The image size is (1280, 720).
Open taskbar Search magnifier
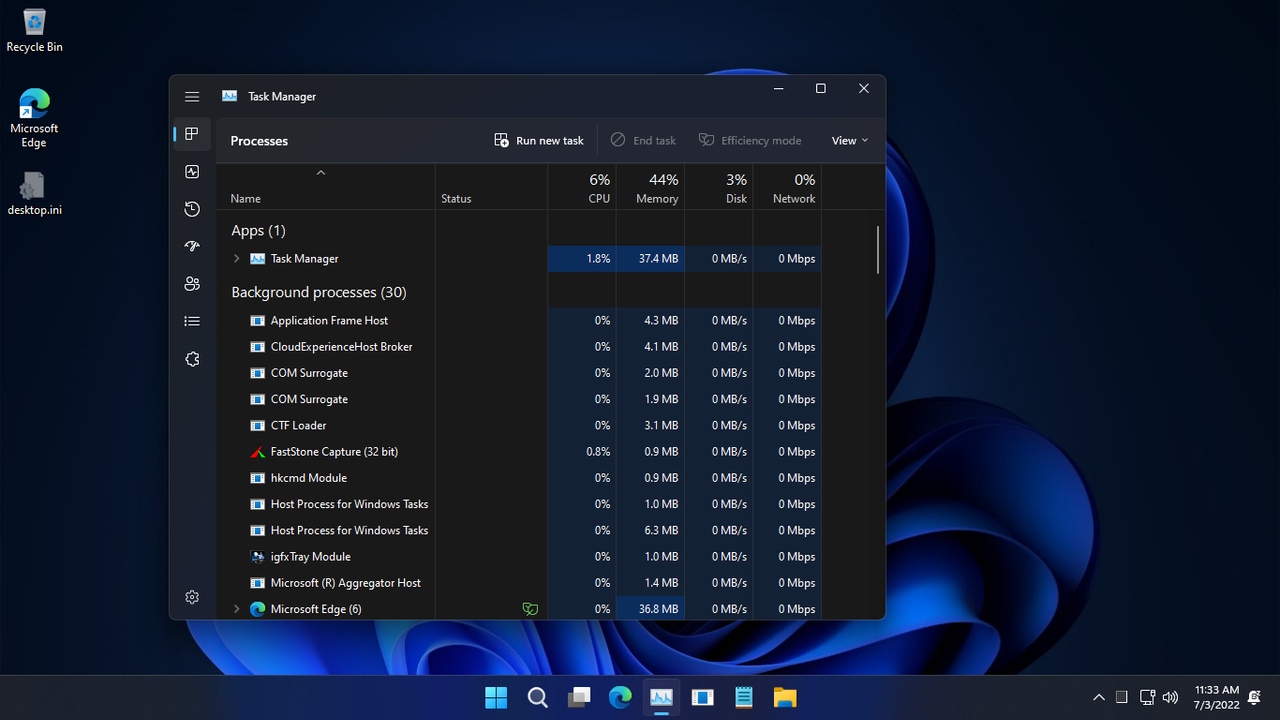pyautogui.click(x=537, y=697)
